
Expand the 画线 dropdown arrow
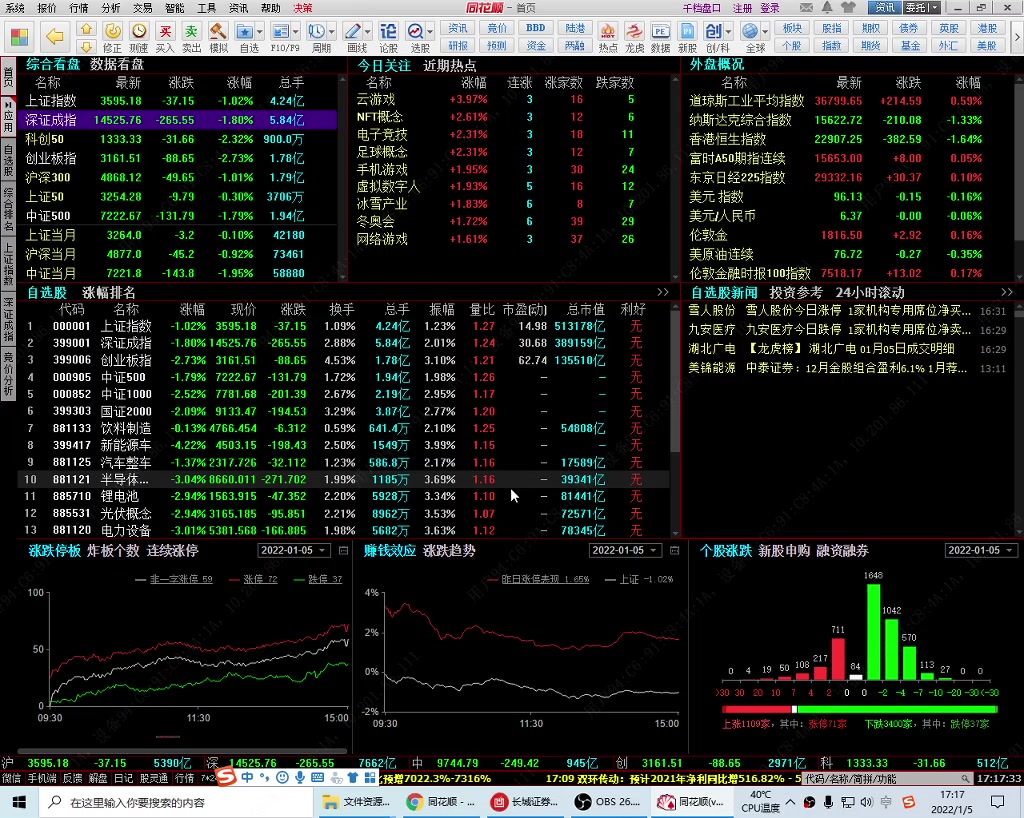pos(368,31)
